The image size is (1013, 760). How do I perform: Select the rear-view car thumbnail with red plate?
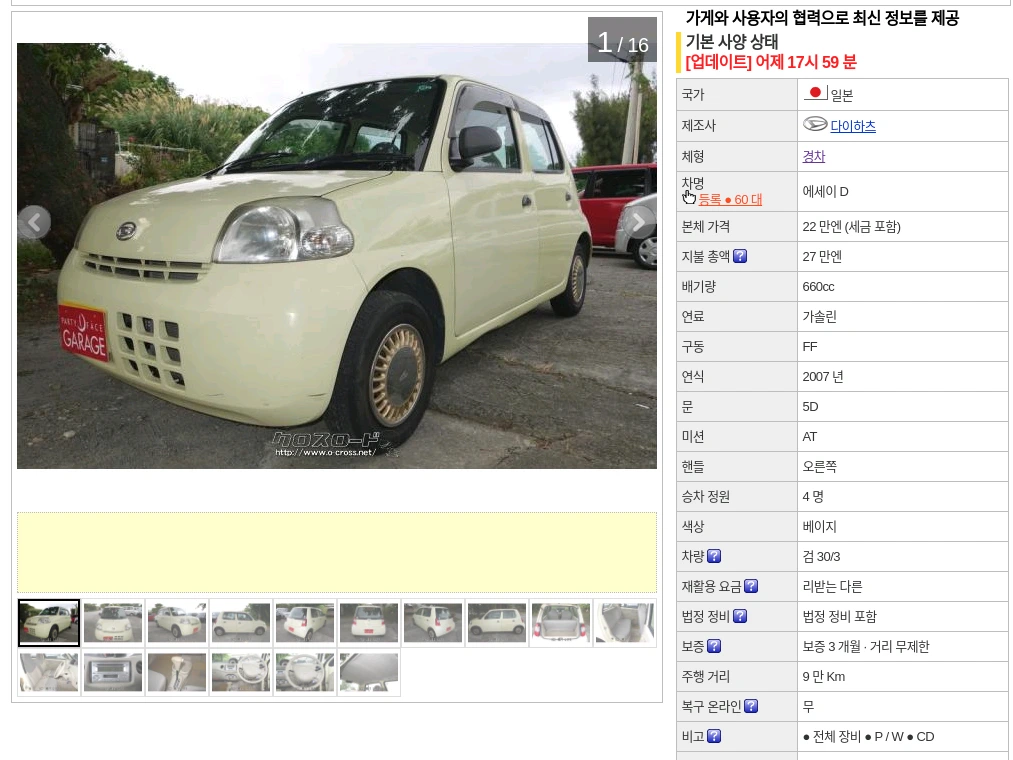pyautogui.click(x=369, y=623)
